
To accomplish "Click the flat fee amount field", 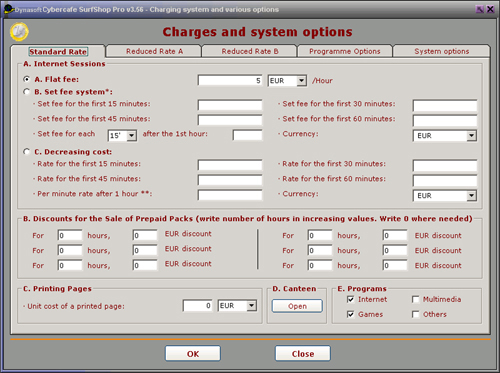I will pos(230,80).
